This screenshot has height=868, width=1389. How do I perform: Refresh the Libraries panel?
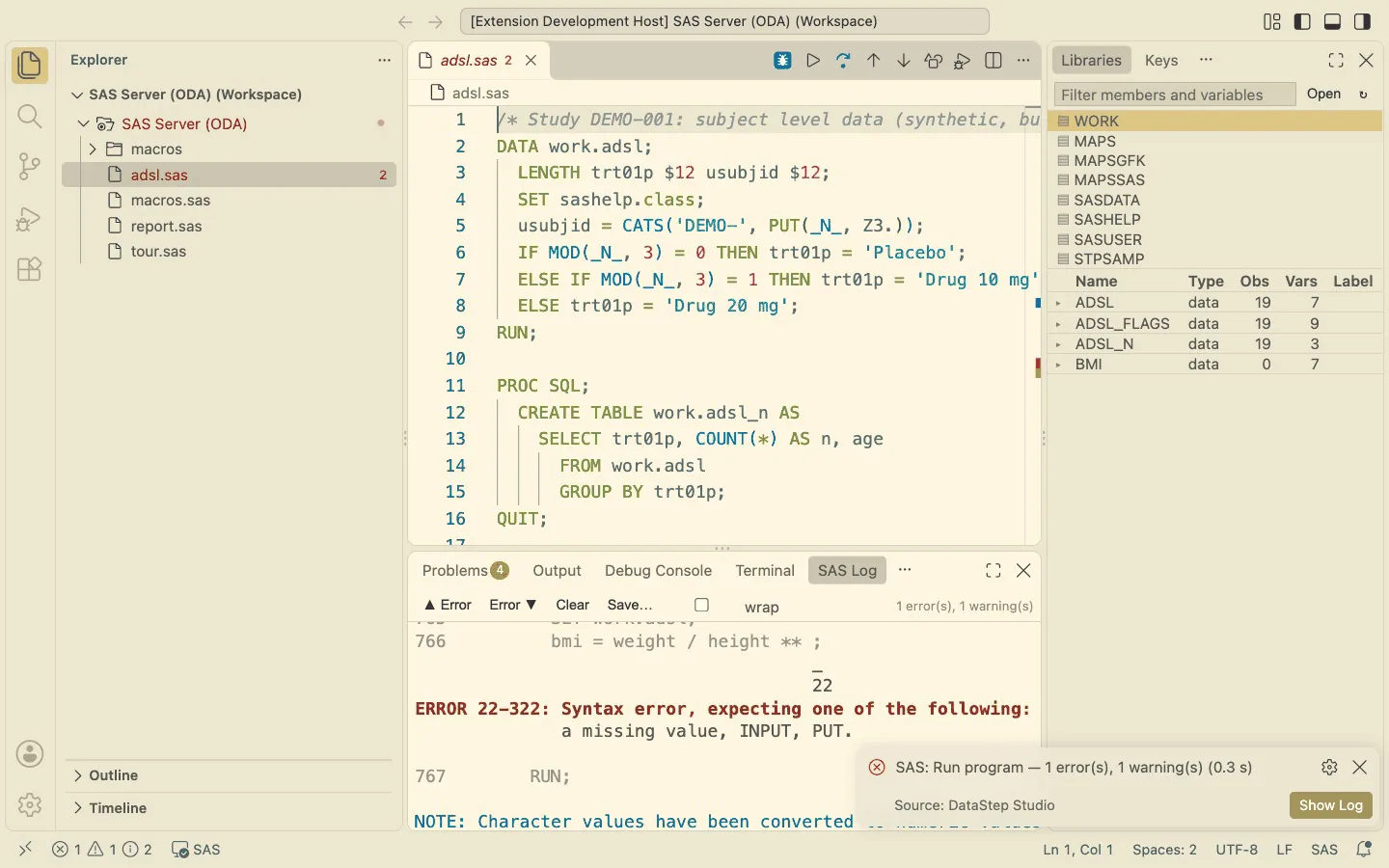tap(1363, 95)
